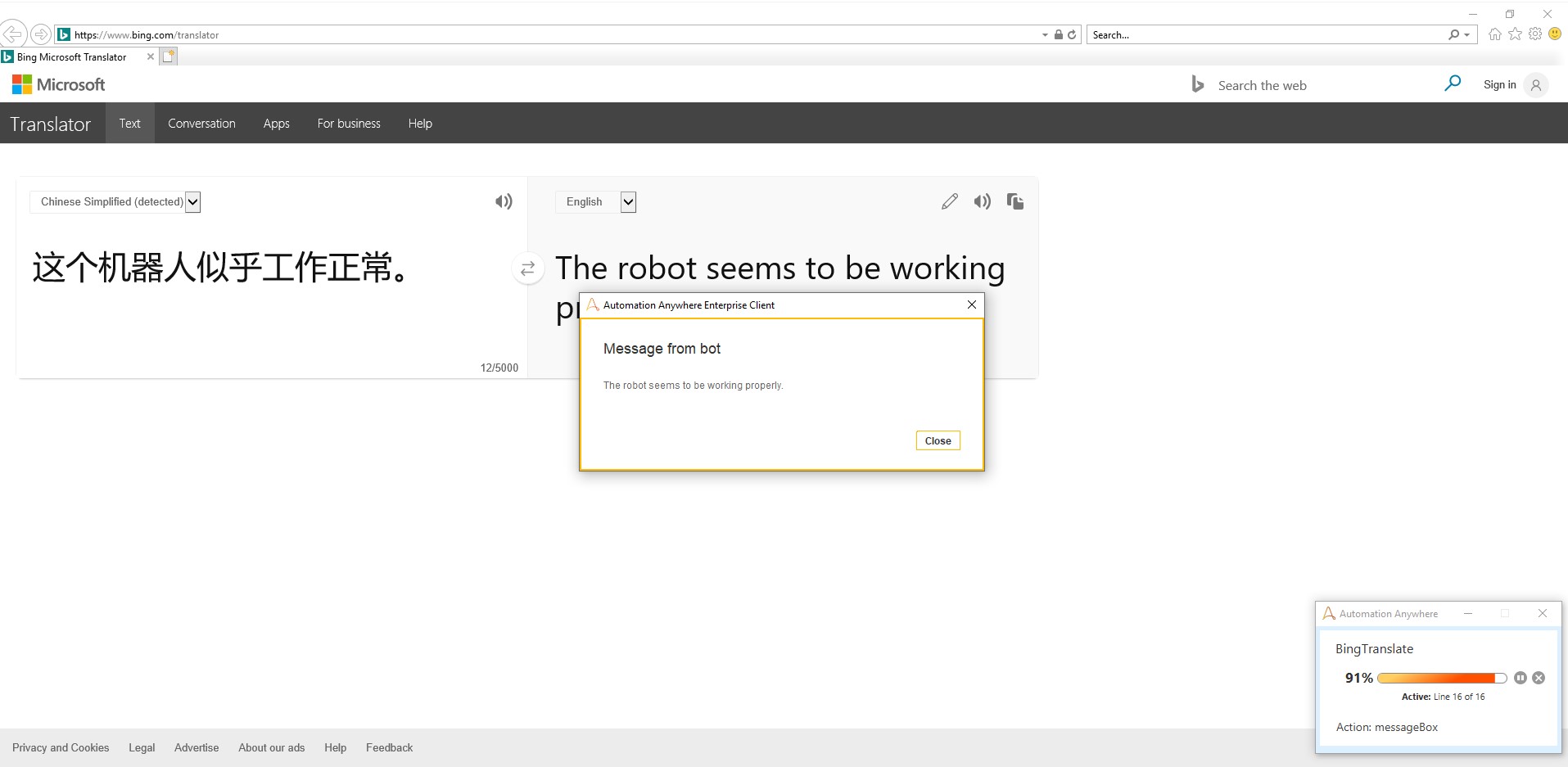This screenshot has width=1568, height=767.
Task: Open the Legal footer link
Action: [142, 747]
